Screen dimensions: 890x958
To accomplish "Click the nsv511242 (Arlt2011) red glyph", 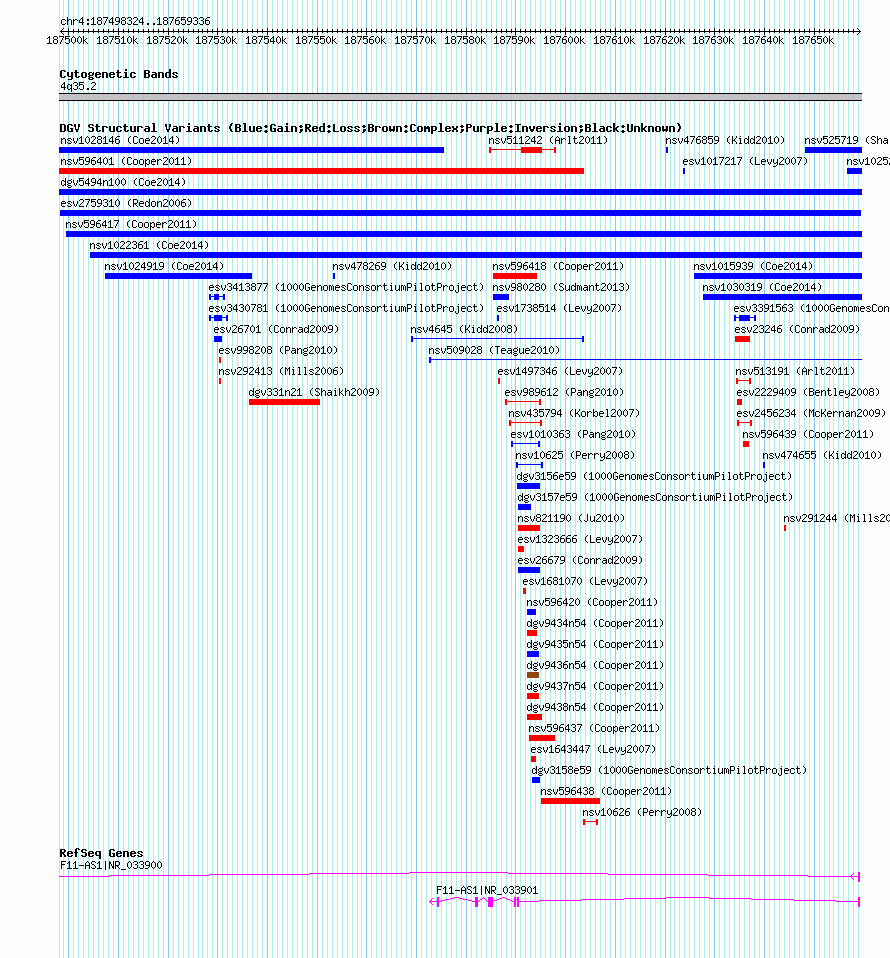I will tap(522, 150).
